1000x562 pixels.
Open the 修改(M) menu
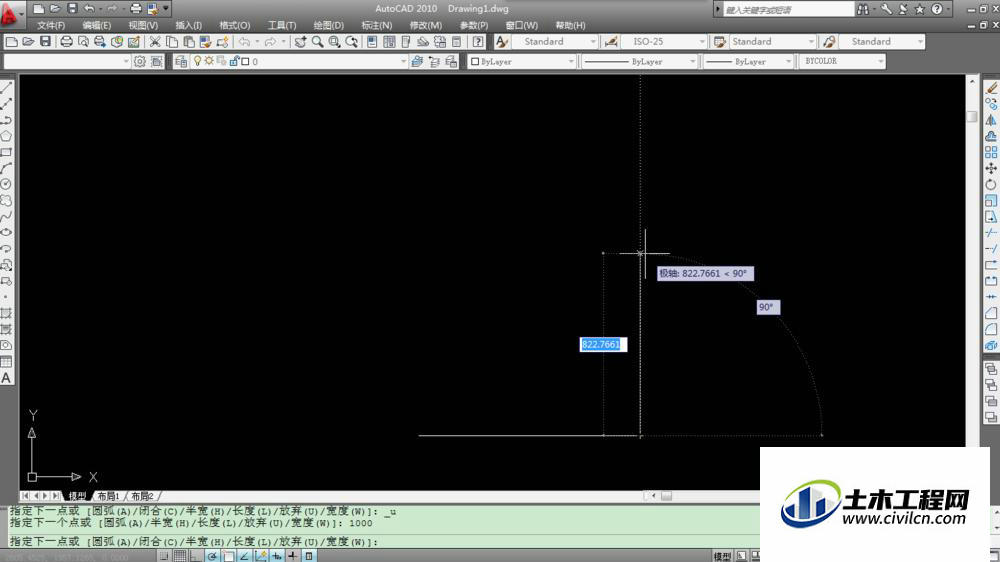[425, 26]
